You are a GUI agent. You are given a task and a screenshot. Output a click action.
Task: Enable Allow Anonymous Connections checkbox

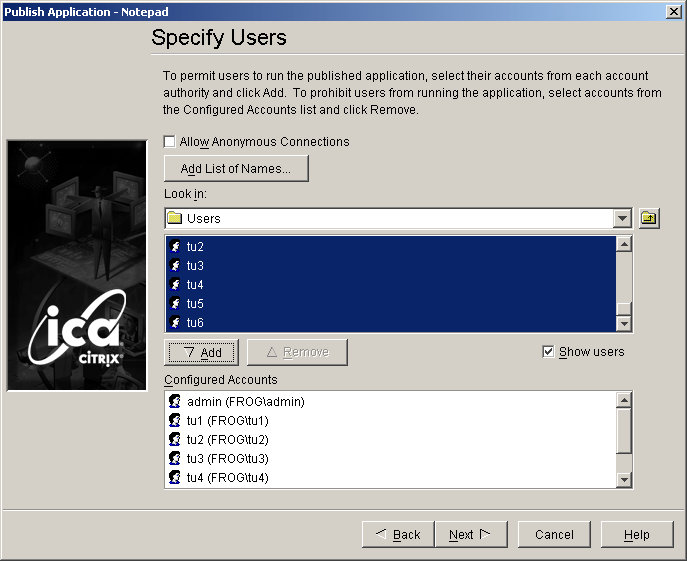pyautogui.click(x=170, y=142)
